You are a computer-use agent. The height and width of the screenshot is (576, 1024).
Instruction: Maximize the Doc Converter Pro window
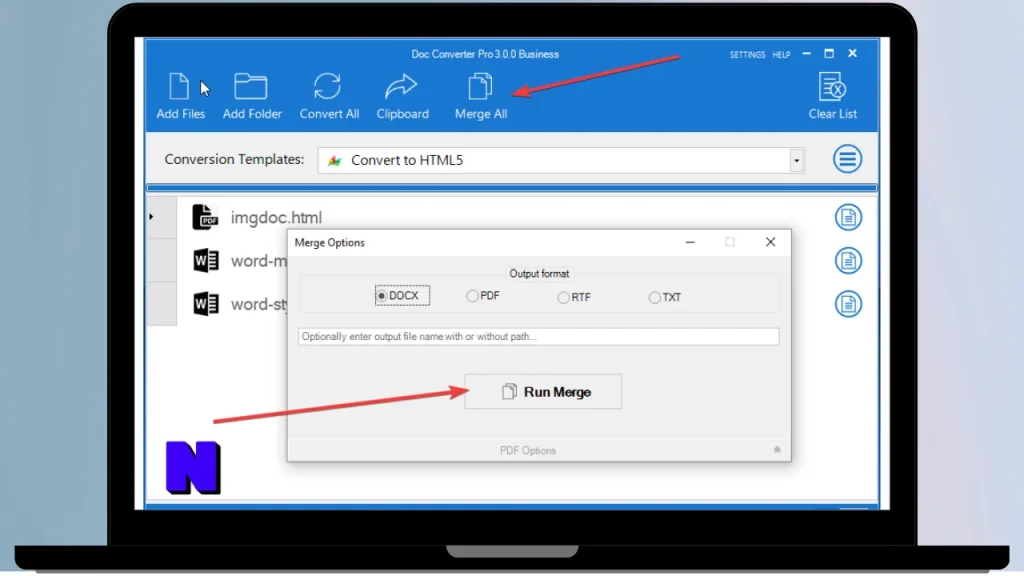pos(829,54)
